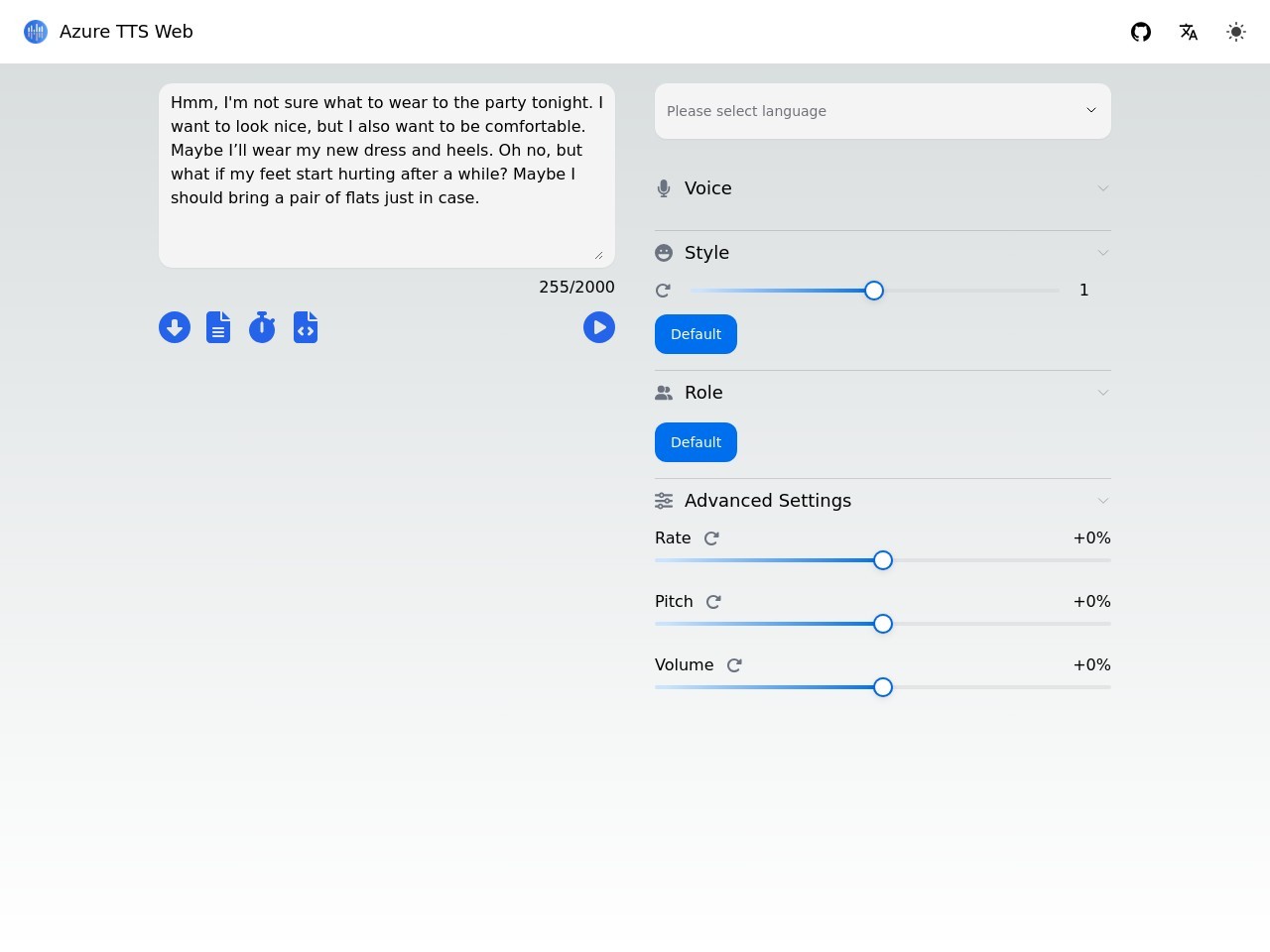Reset the Rate value
The height and width of the screenshot is (952, 1270).
pyautogui.click(x=711, y=538)
